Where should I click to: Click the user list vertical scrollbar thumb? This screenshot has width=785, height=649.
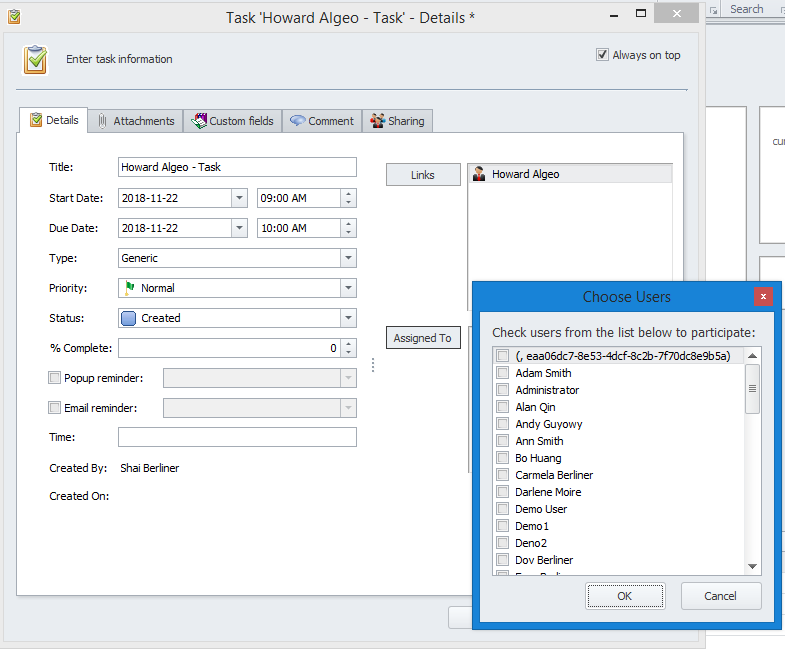click(753, 388)
